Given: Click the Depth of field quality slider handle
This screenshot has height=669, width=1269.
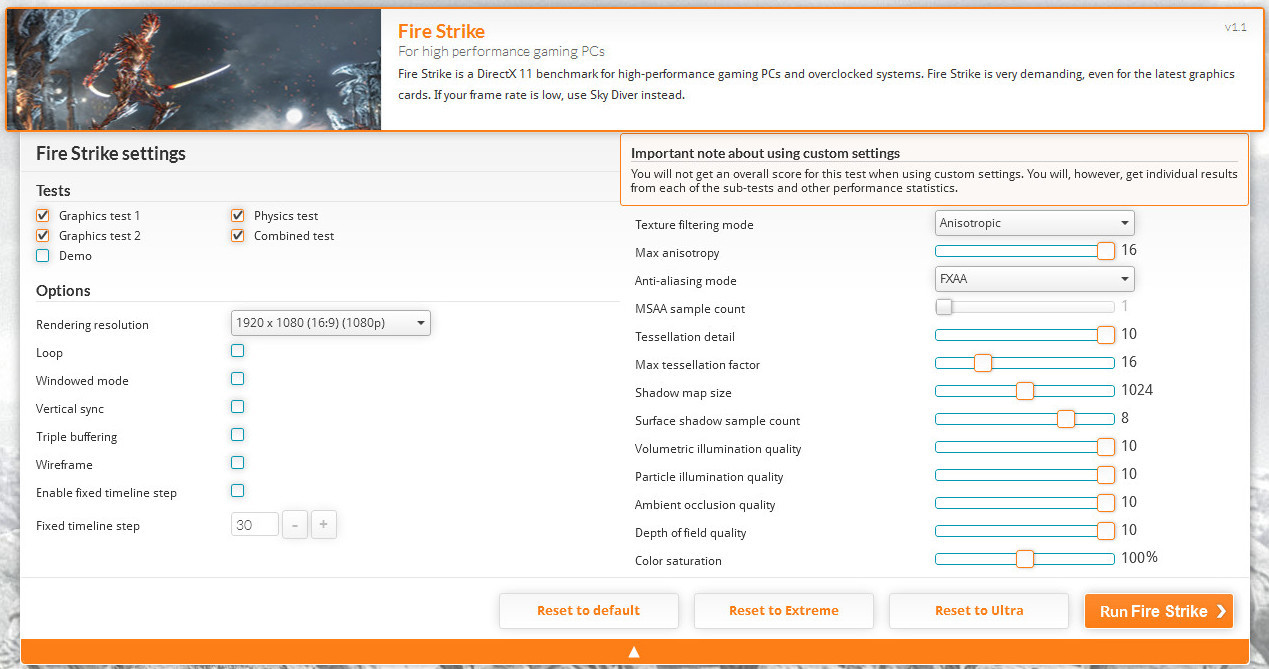Looking at the screenshot, I should pos(1106,531).
